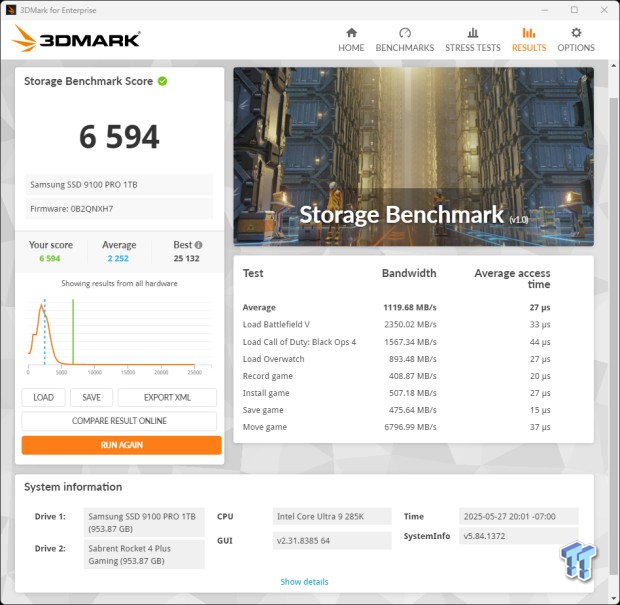Viewport: 620px width, 605px height.
Task: Minimize the 3DMark window
Action: [544, 10]
